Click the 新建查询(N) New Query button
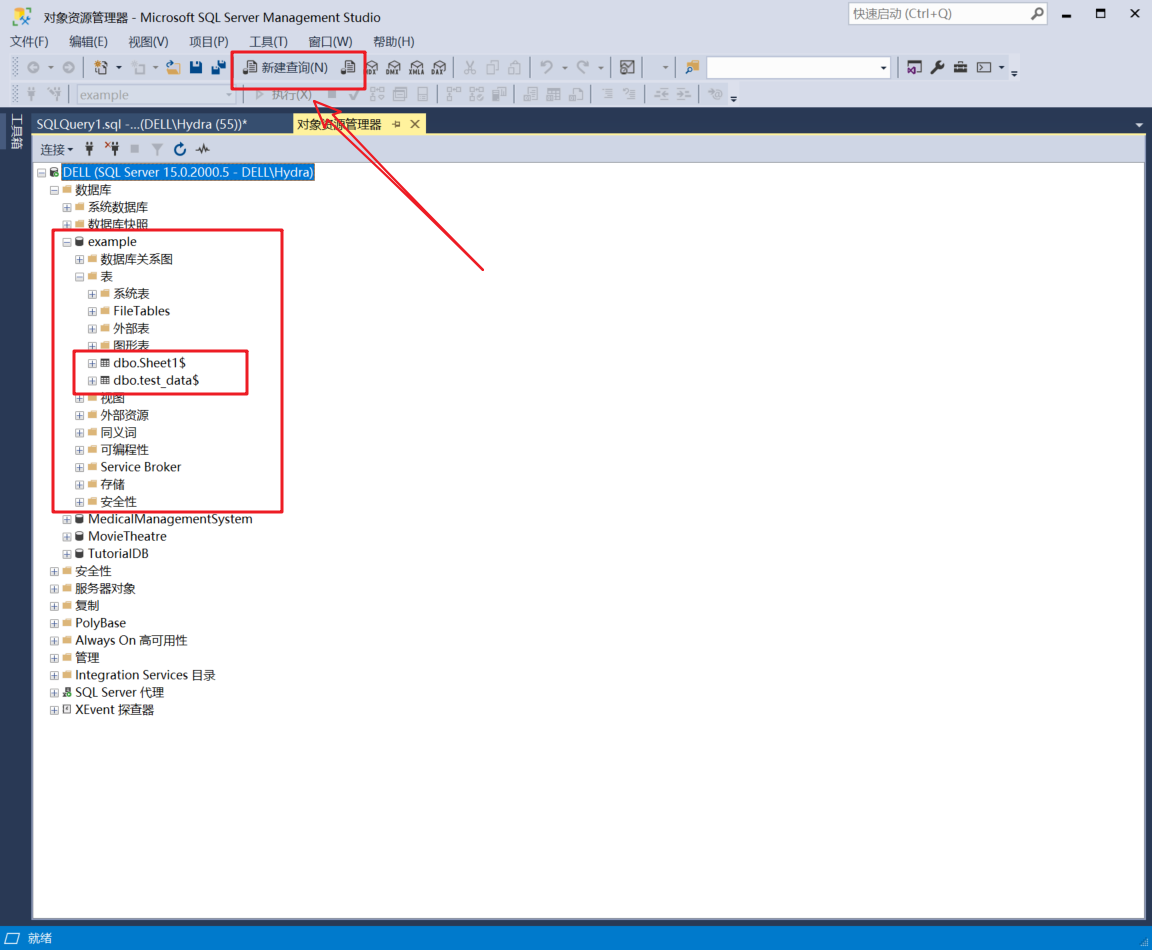 [285, 68]
